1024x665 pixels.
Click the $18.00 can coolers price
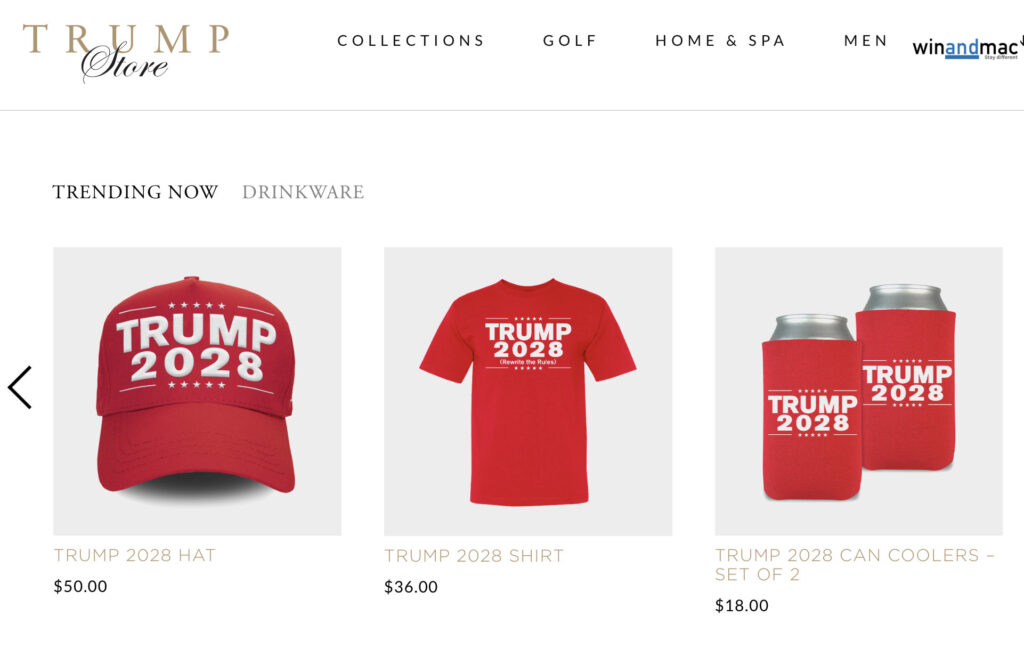[742, 605]
